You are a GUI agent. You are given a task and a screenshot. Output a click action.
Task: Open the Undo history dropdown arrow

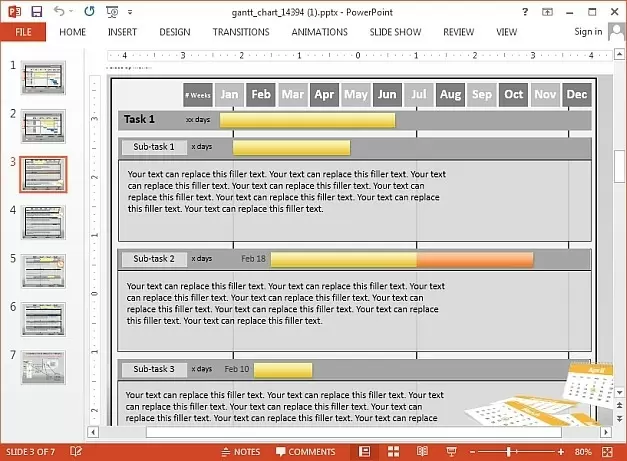pos(72,13)
